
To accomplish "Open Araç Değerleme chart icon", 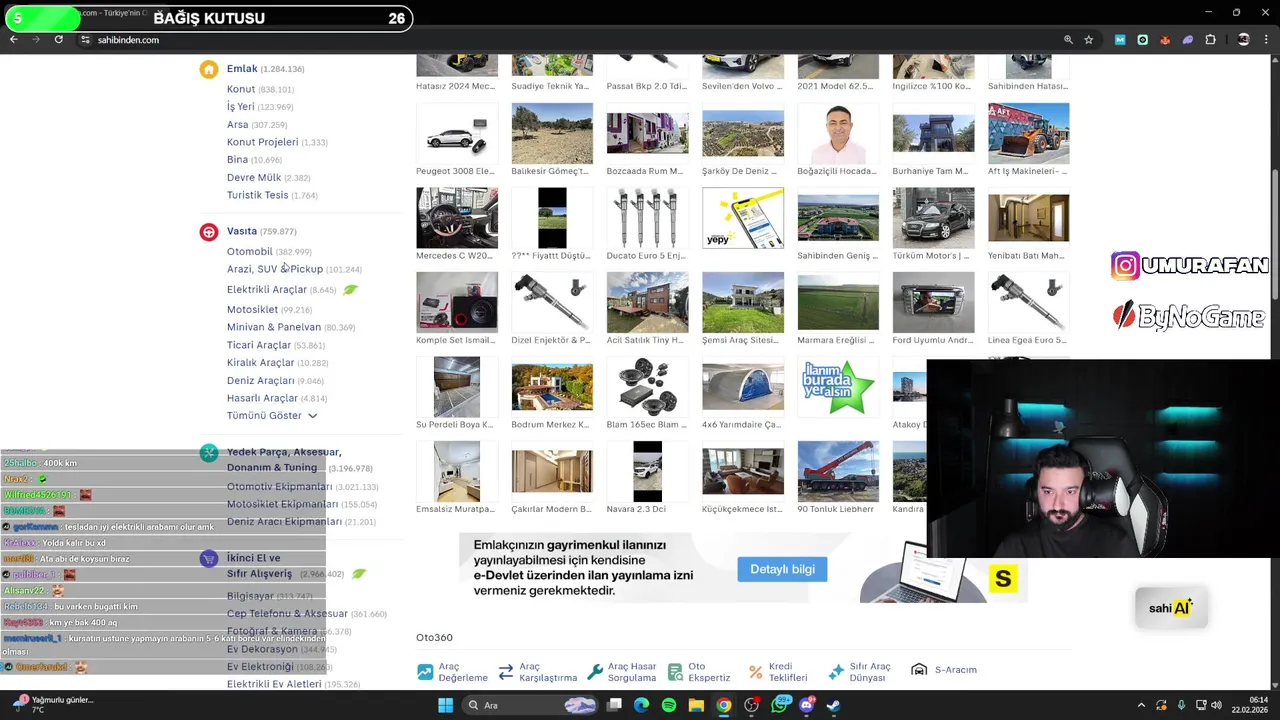I will click(425, 672).
